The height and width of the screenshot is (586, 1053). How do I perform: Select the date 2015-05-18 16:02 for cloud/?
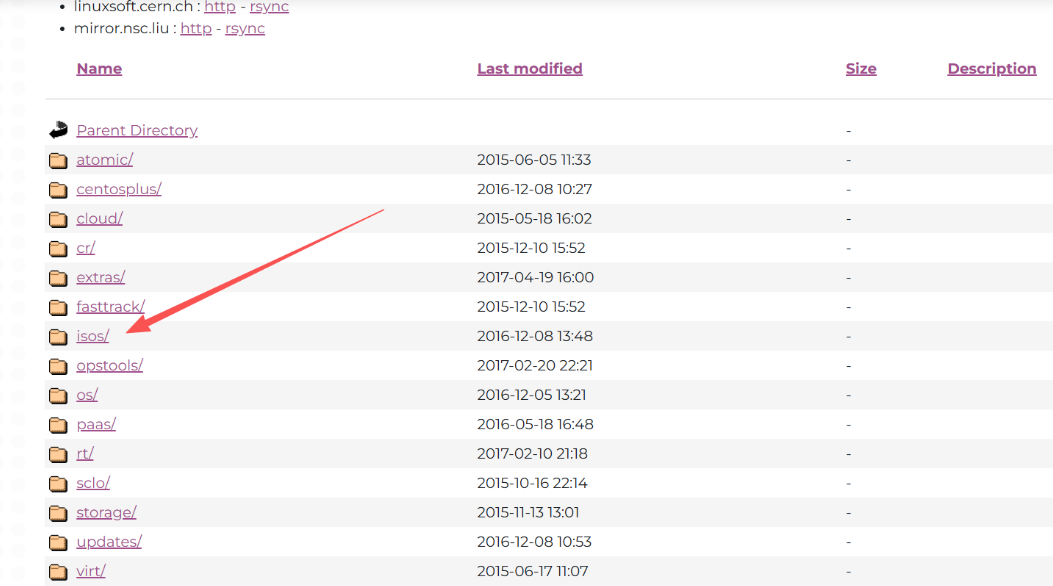tap(535, 219)
